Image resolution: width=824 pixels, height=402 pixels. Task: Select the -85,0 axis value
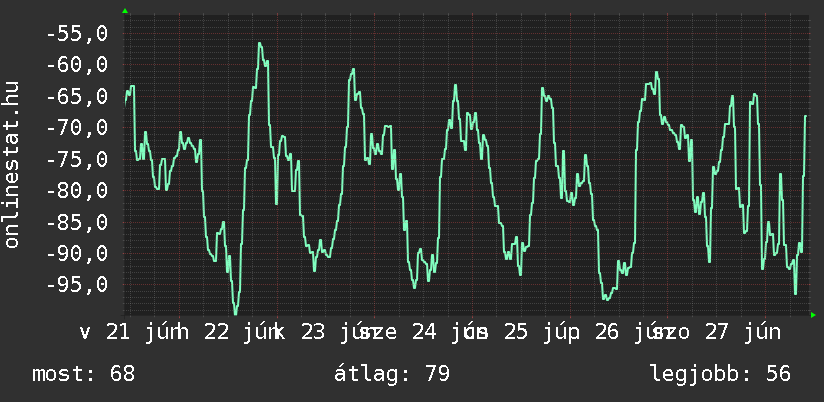tap(77, 222)
